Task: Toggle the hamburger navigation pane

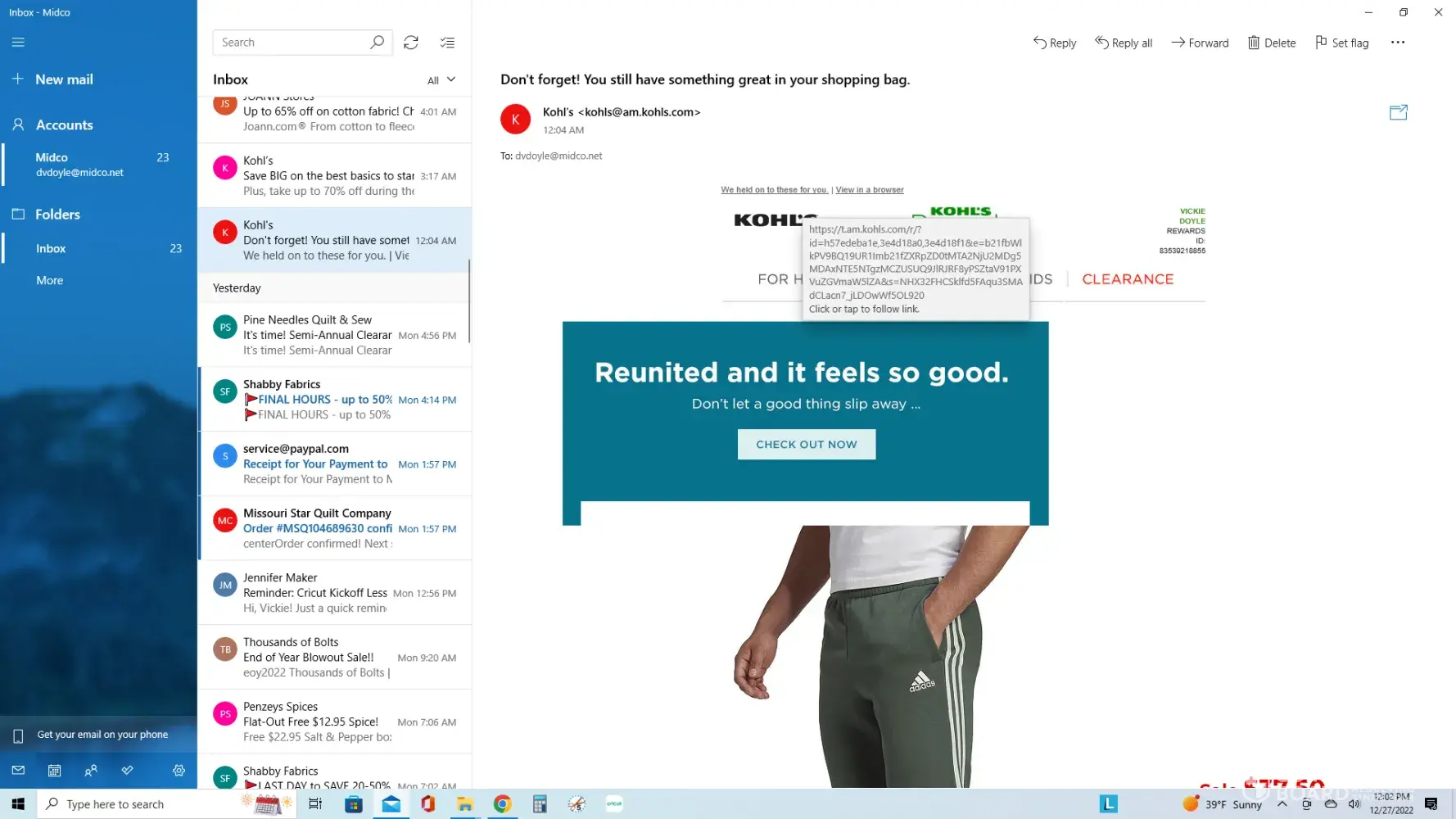Action: [x=18, y=43]
